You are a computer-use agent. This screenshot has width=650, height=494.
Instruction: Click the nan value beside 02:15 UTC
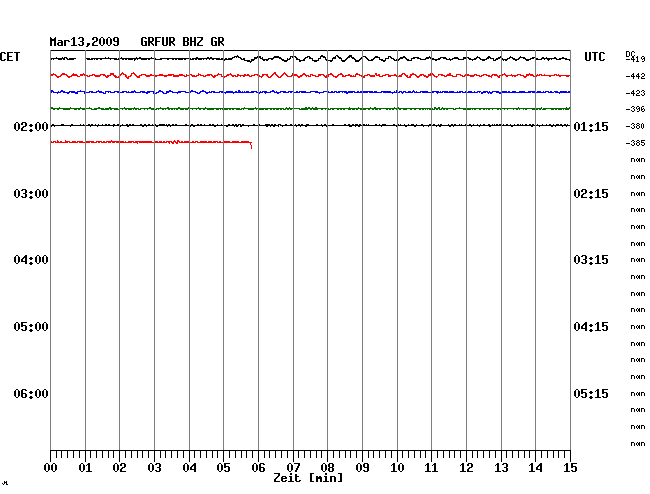[x=638, y=194]
